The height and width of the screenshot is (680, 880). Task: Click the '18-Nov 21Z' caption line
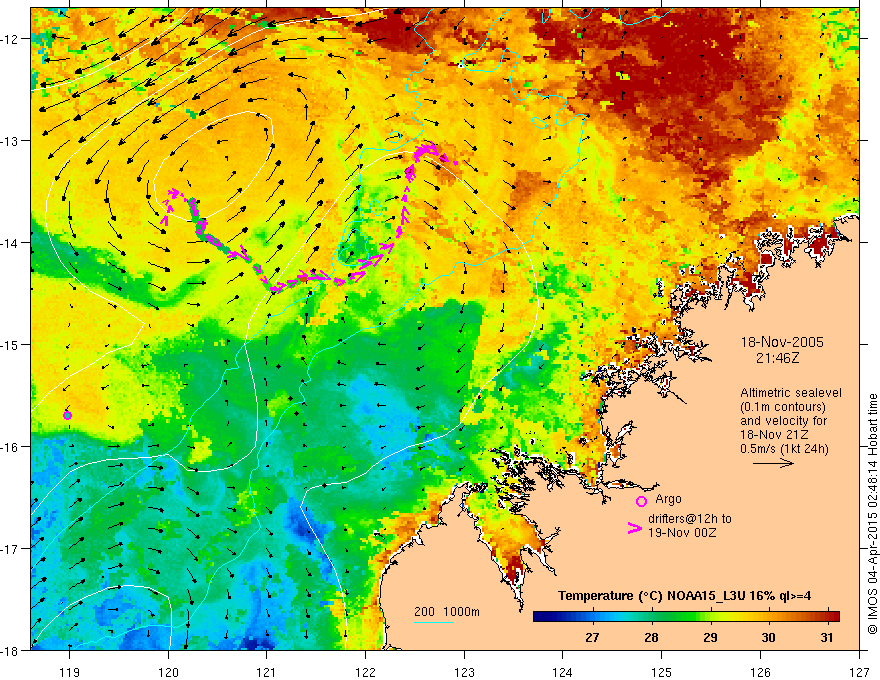(x=776, y=435)
